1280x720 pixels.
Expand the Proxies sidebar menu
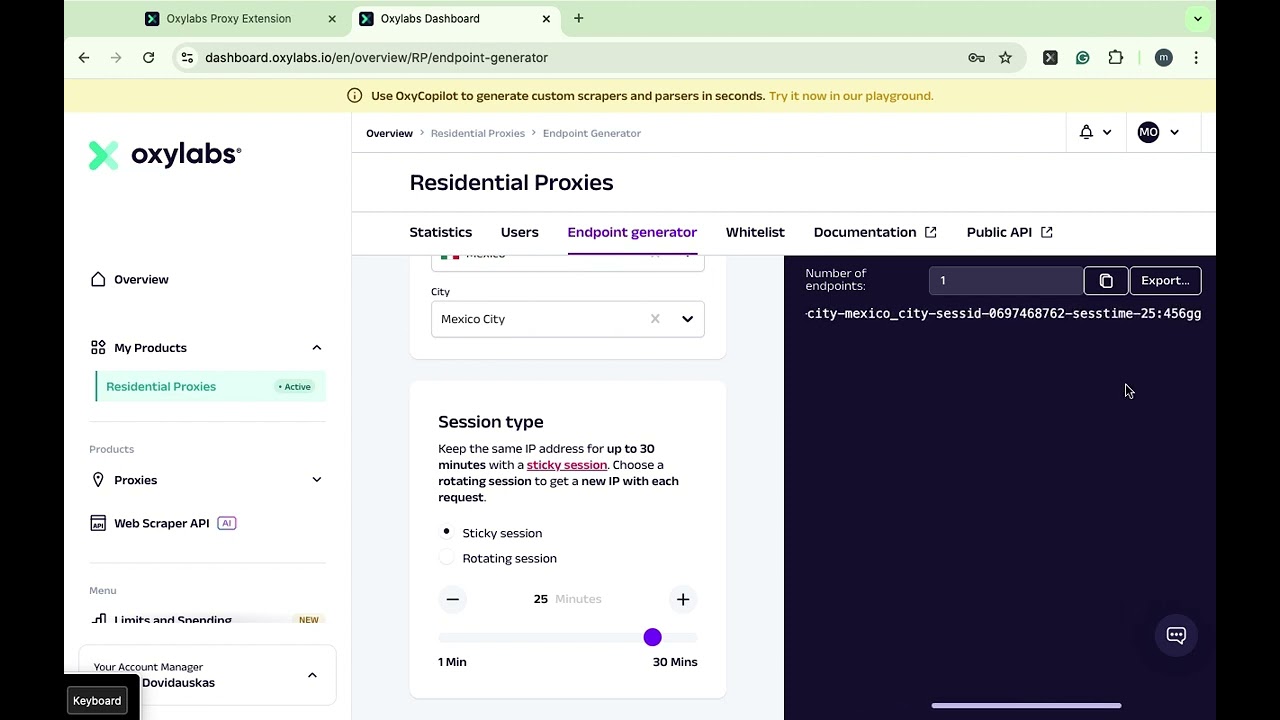point(316,480)
